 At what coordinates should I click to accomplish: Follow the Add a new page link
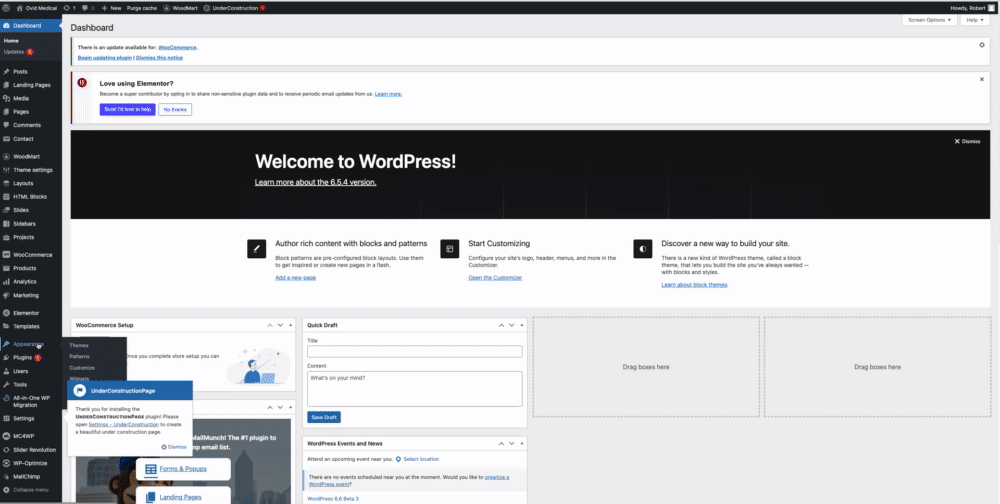click(295, 278)
